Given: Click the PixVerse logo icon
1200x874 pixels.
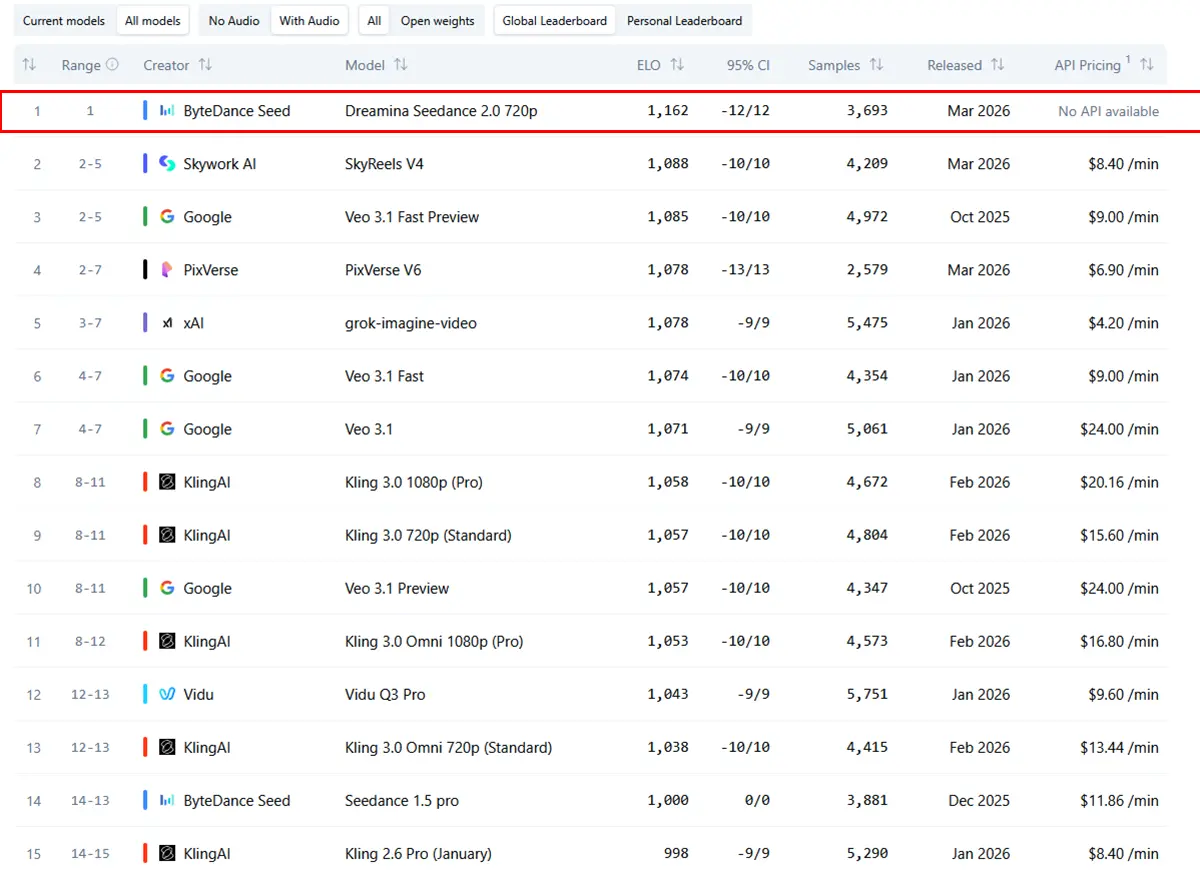Looking at the screenshot, I should tap(167, 270).
